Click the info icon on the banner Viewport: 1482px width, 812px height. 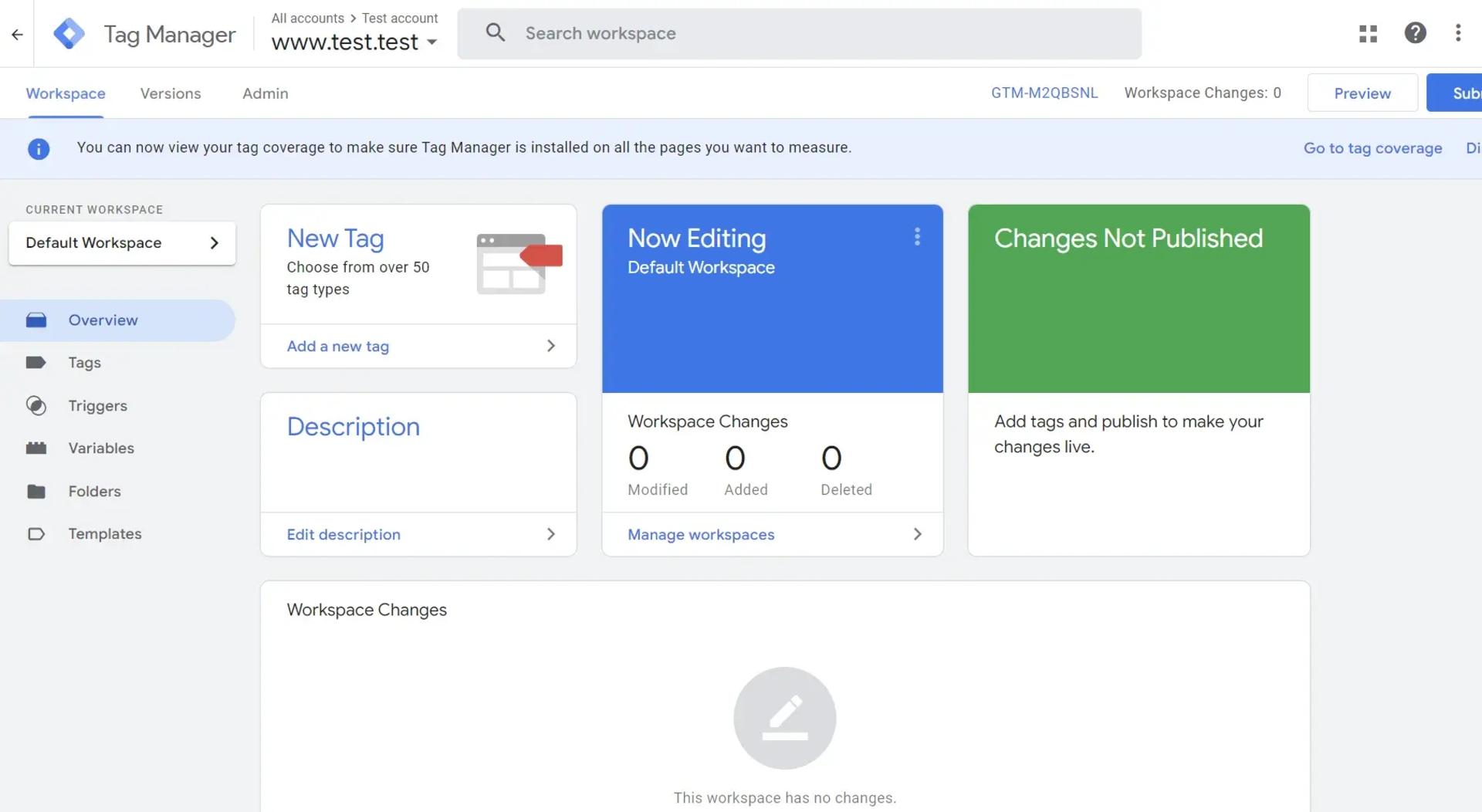coord(39,148)
